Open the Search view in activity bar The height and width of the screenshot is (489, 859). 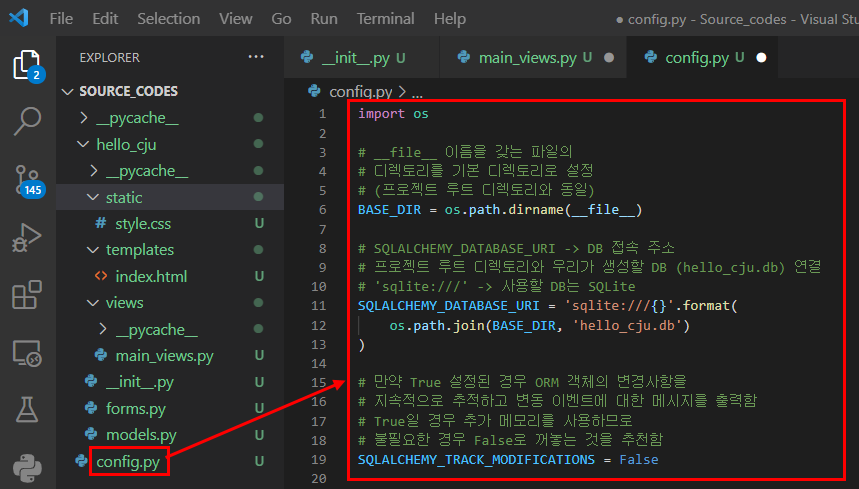click(27, 120)
